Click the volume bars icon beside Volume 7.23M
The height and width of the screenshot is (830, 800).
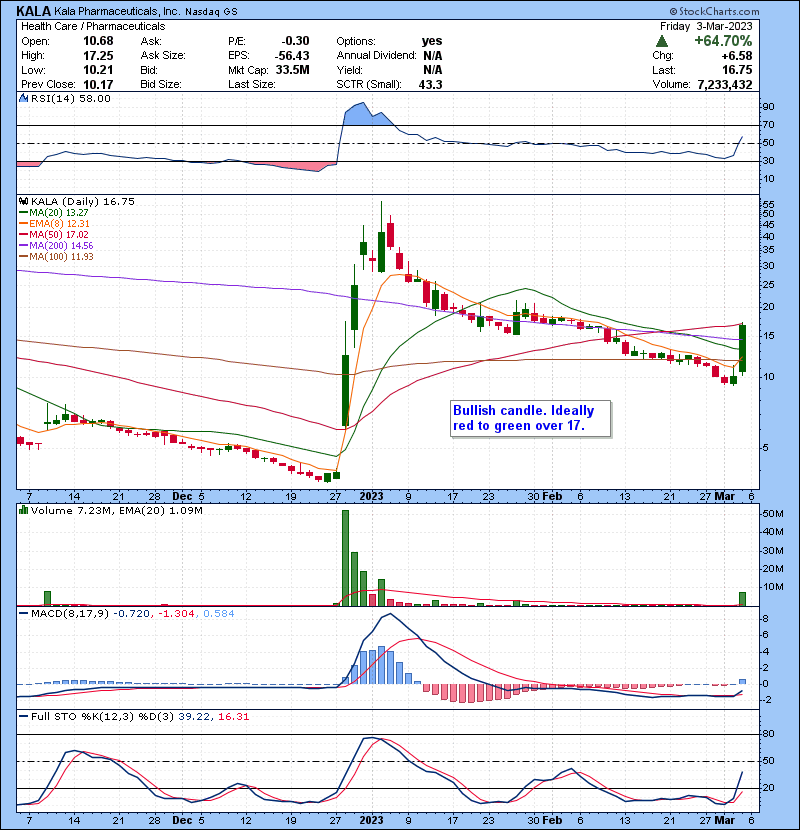(x=23, y=510)
